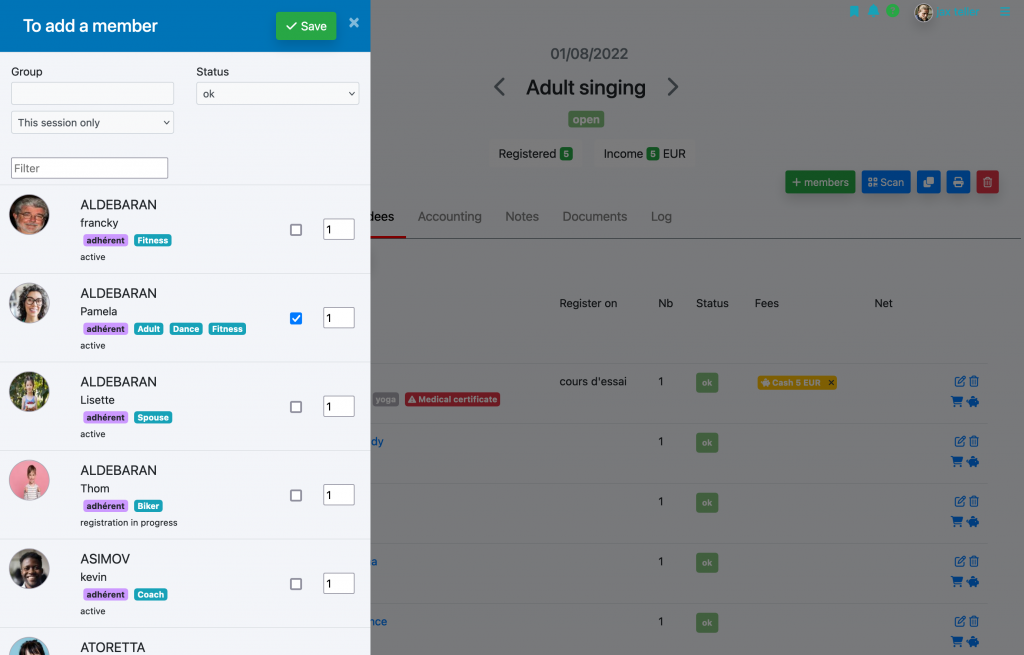Click piggy bank icon in the 'nce' row
The image size is (1024, 655).
[x=972, y=642]
